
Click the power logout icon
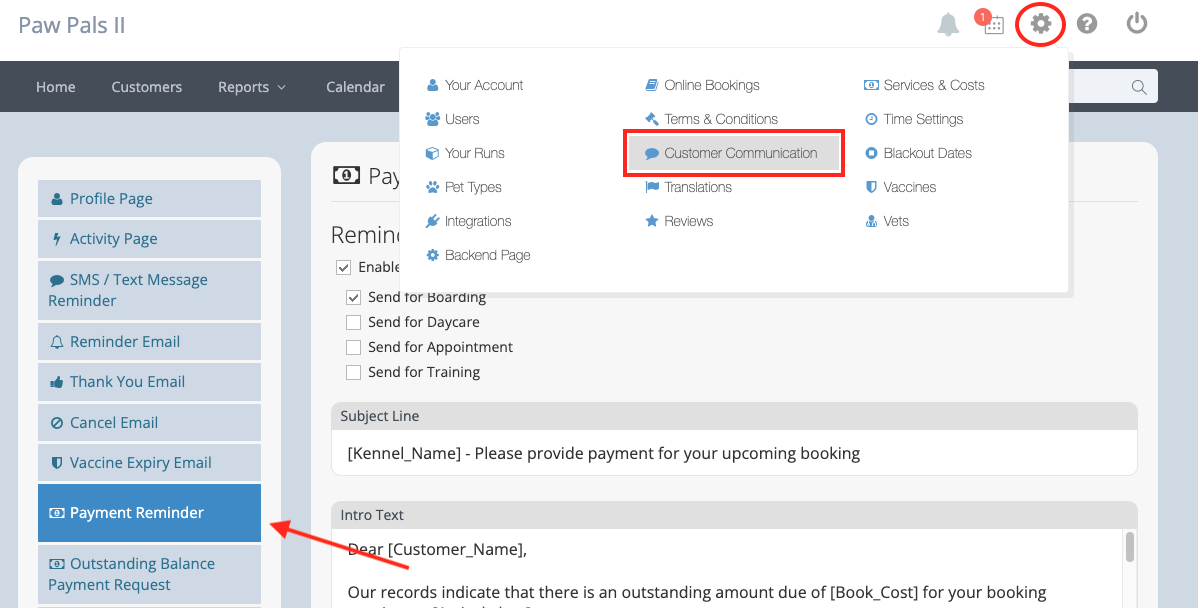(1137, 24)
